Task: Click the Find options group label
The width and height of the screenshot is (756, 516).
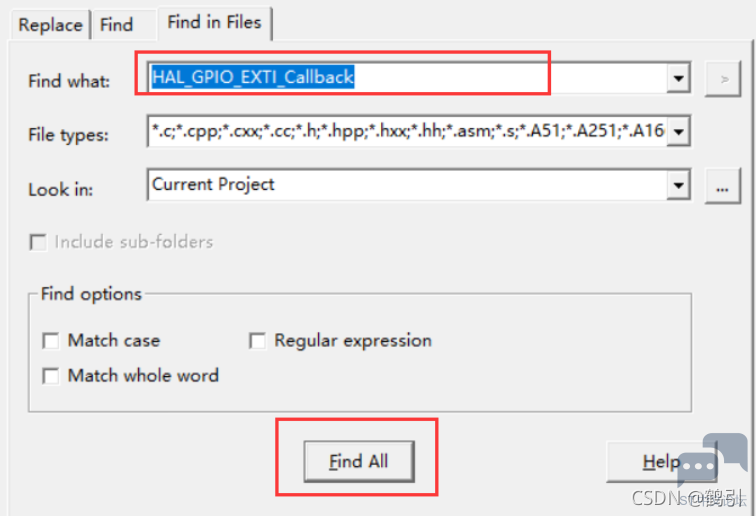Action: (x=91, y=294)
